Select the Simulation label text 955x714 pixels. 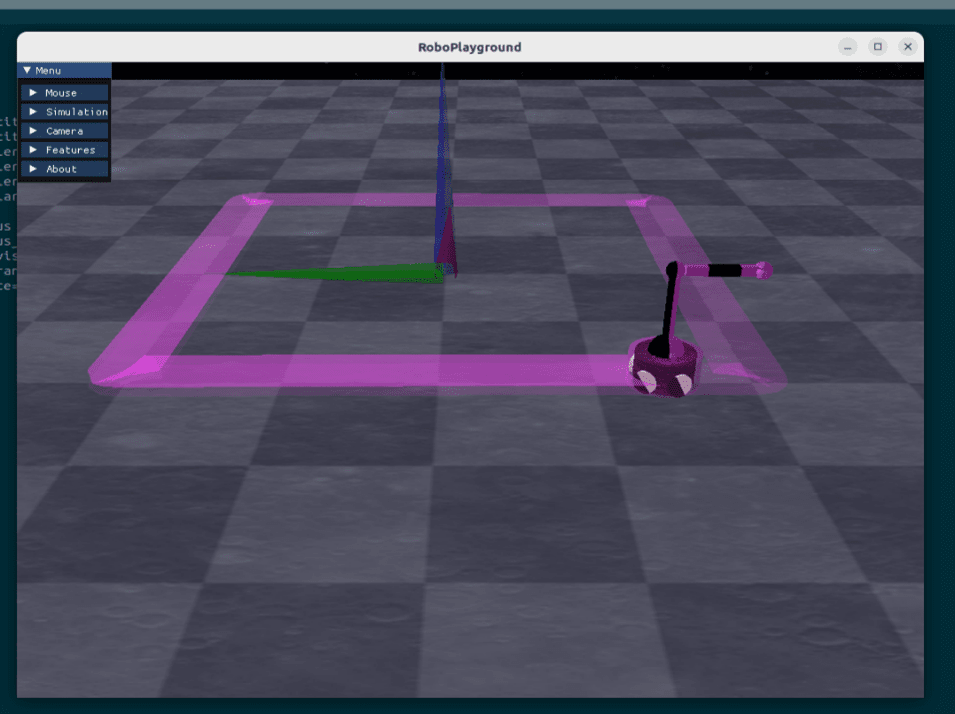pos(76,112)
